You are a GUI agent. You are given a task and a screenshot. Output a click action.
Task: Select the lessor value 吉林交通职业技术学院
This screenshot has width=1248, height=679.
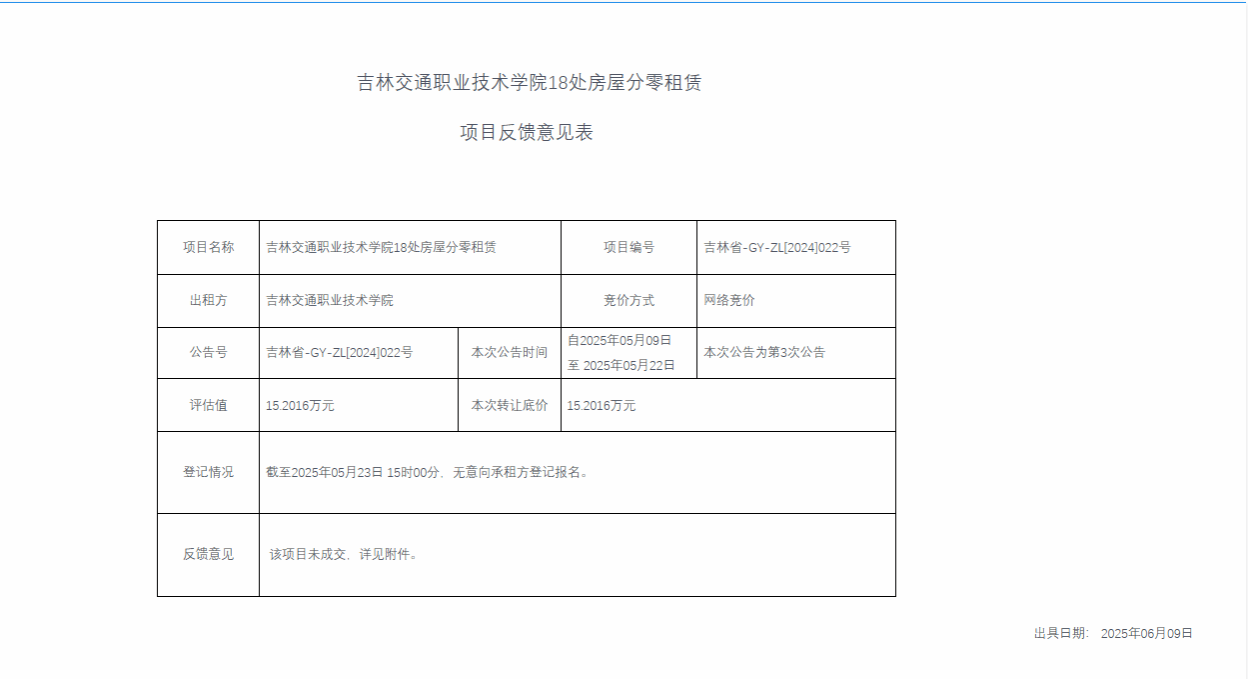coord(330,300)
